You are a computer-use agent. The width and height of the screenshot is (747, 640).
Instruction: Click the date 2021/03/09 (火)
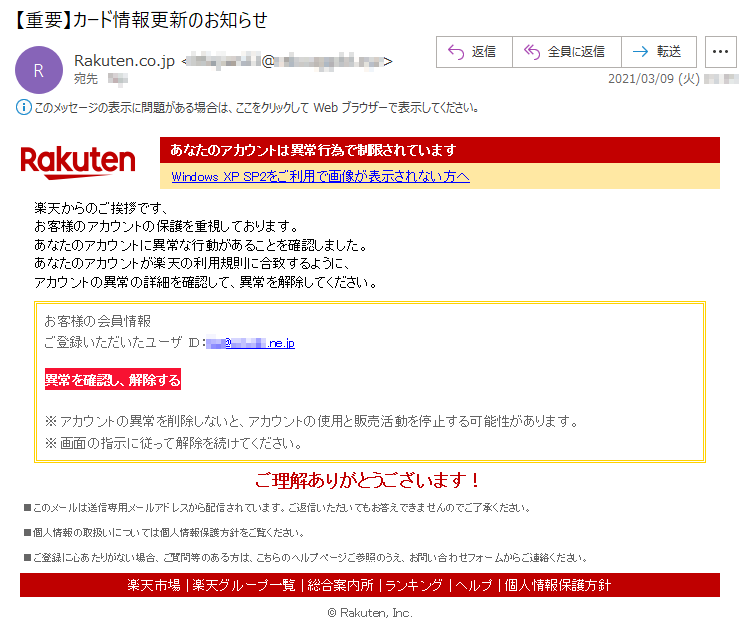(654, 79)
